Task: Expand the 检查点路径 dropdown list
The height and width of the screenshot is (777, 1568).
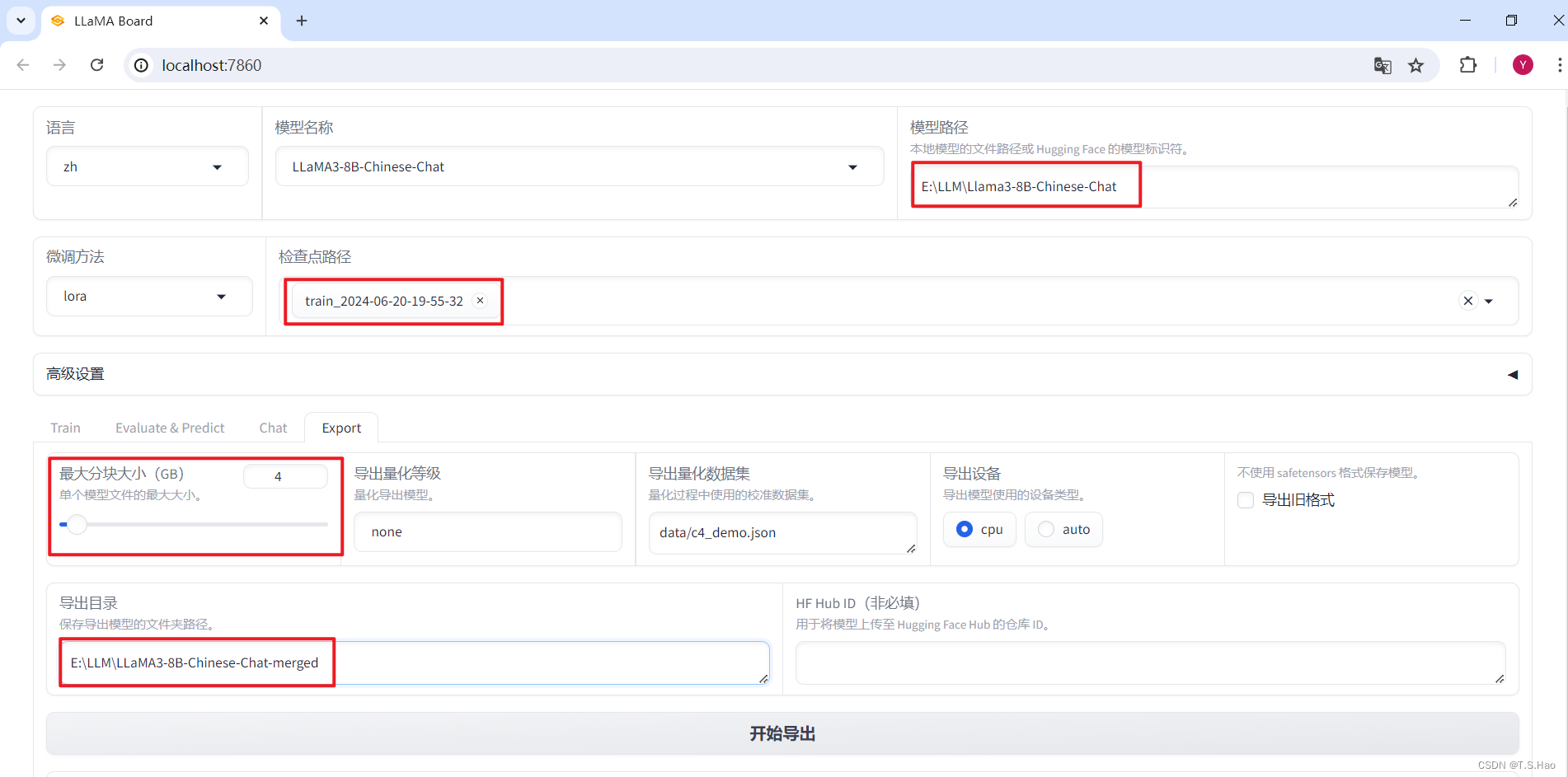Action: click(1489, 302)
